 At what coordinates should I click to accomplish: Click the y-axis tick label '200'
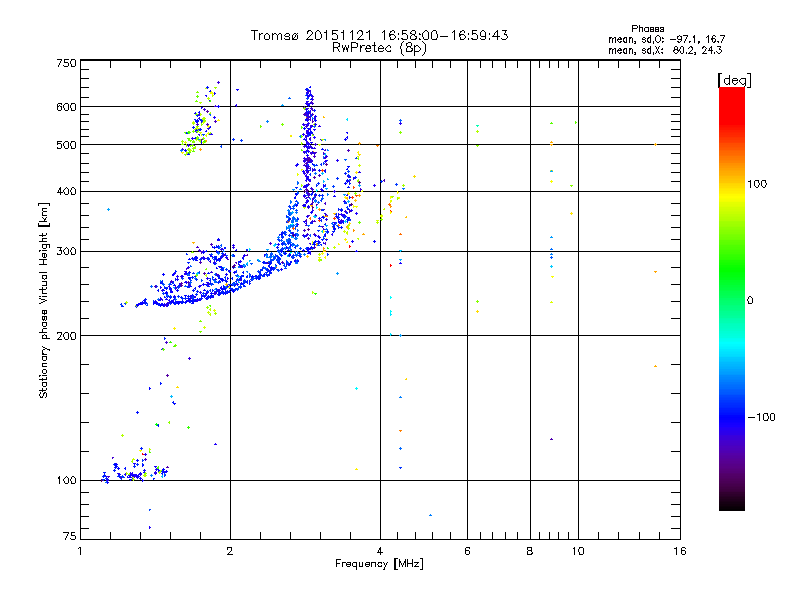coord(66,336)
